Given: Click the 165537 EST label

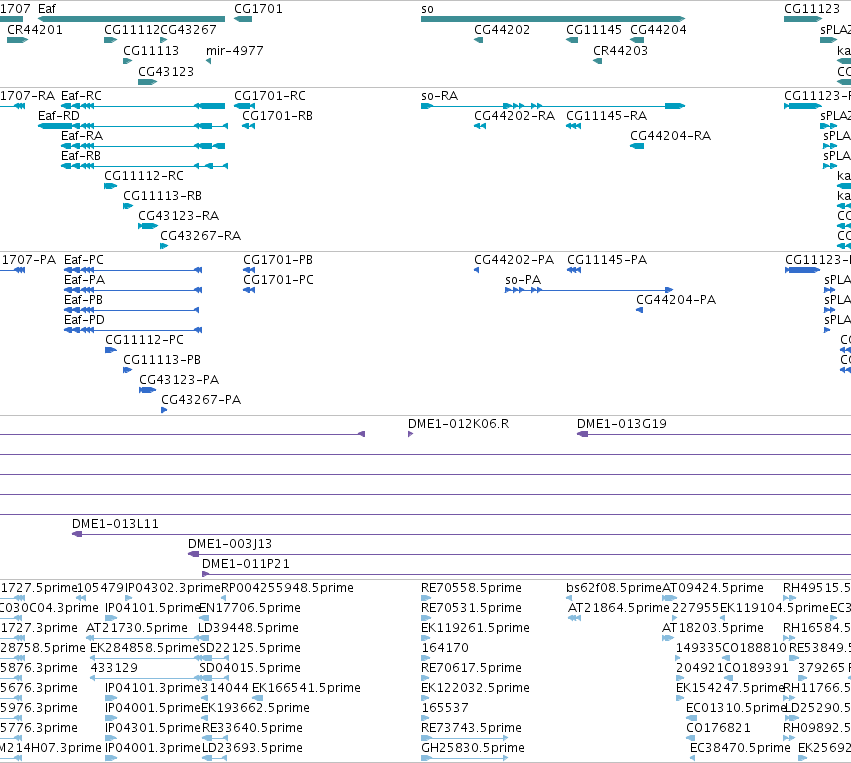Looking at the screenshot, I should click(x=444, y=708).
